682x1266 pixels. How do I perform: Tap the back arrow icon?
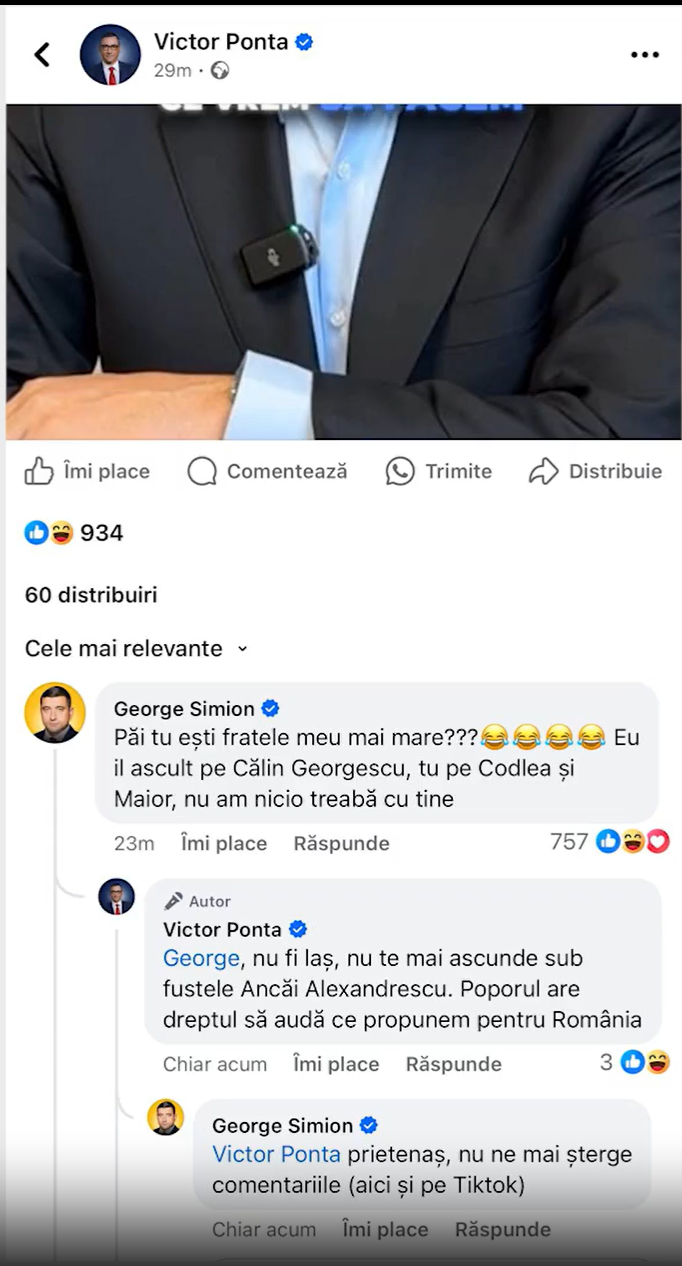pyautogui.click(x=42, y=55)
